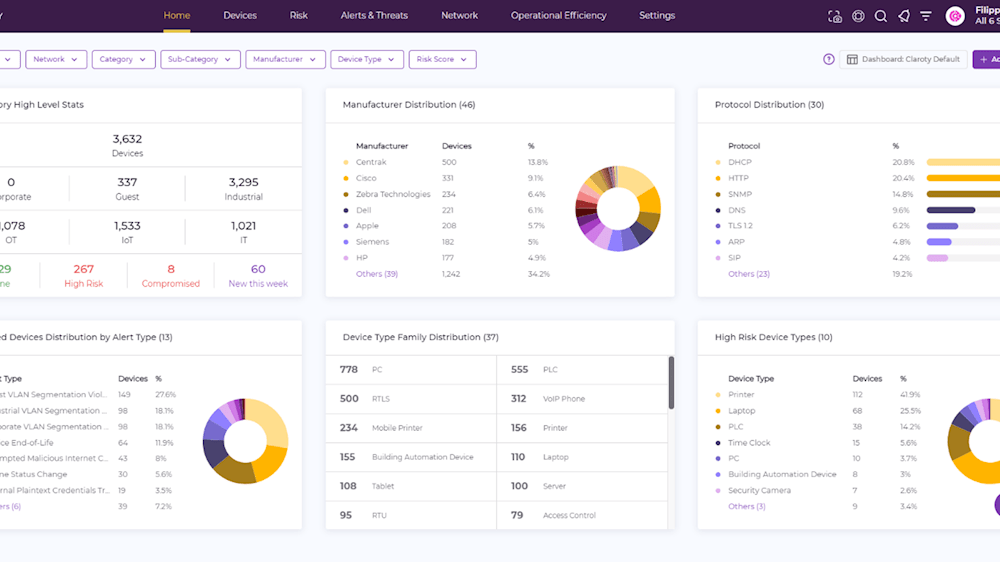Click the screenshot capture icon
Viewport: 1000px width, 562px height.
point(835,16)
